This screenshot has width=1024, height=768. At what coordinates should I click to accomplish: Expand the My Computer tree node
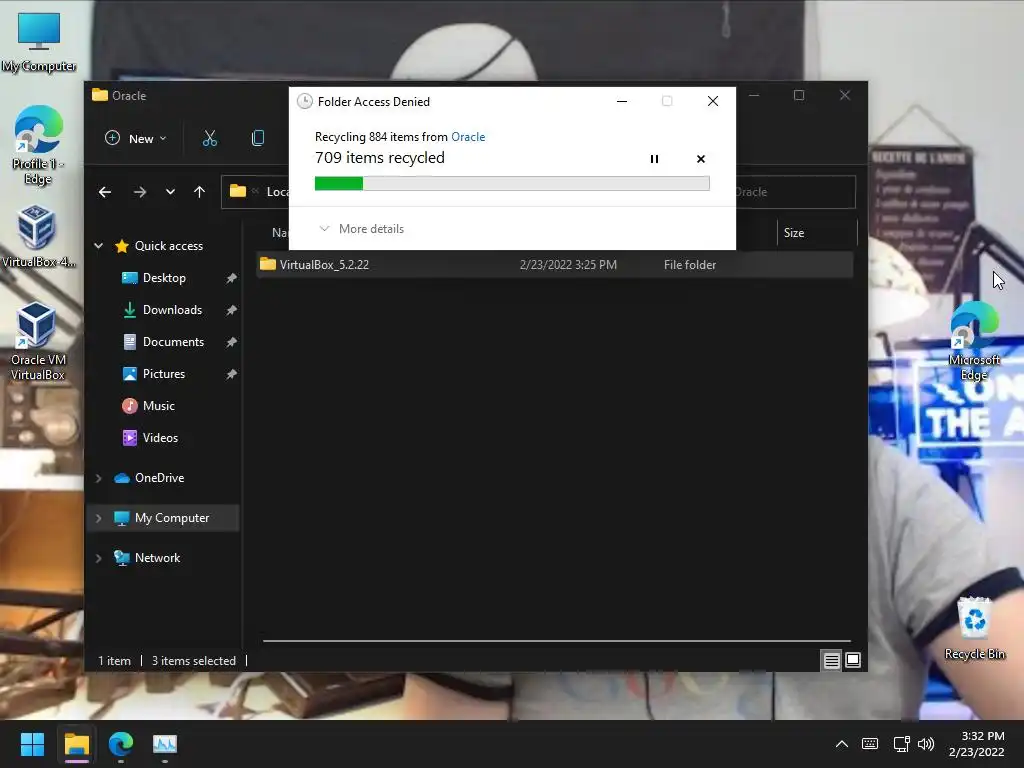tap(99, 518)
